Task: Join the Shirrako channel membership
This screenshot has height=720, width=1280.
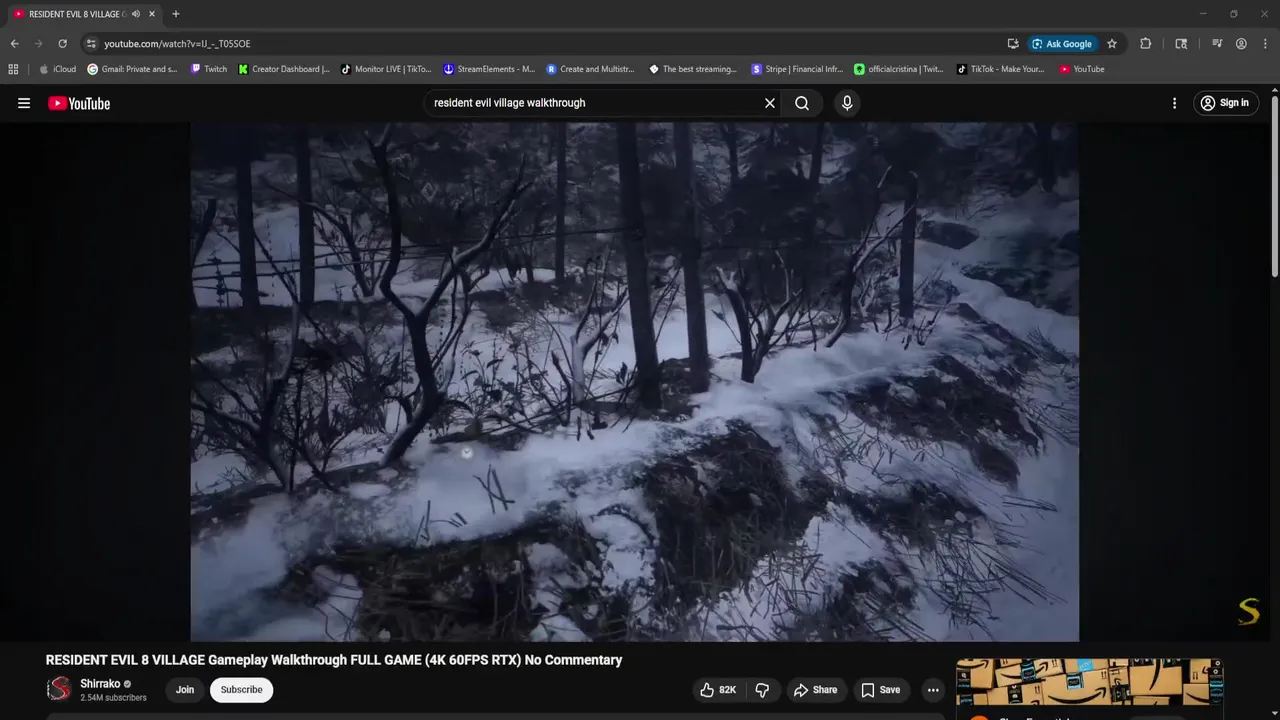Action: tap(185, 690)
